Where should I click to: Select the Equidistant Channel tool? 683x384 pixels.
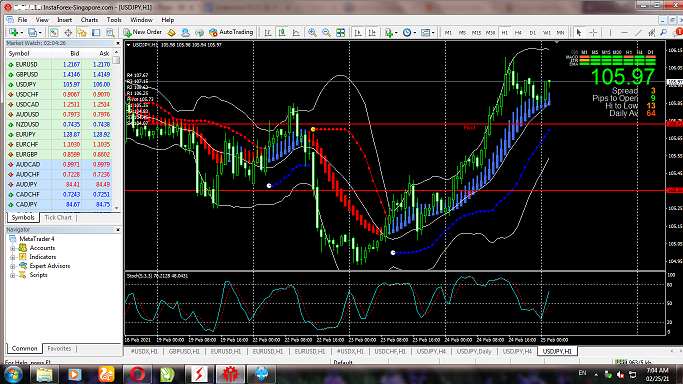pos(652,33)
